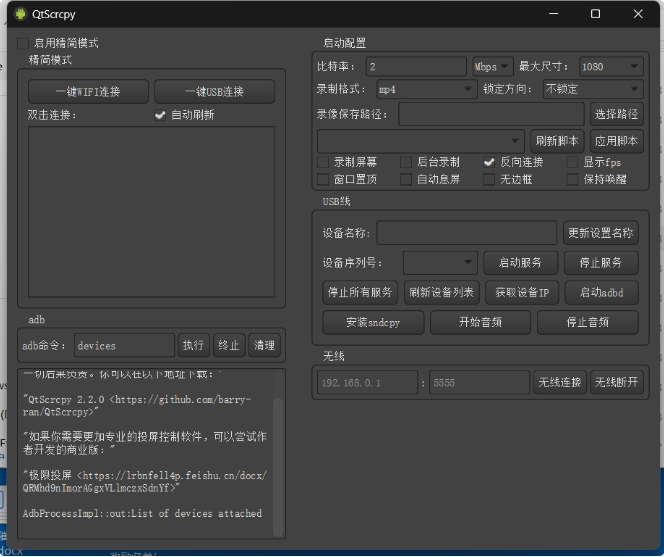The image size is (664, 557).
Task: Close the QtScrcpy window
Action: click(638, 14)
